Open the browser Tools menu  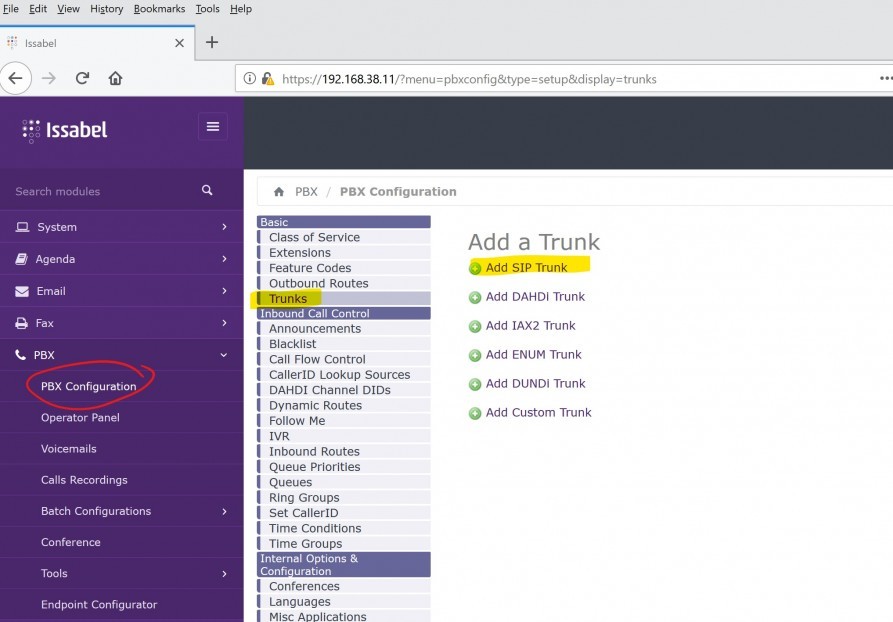click(207, 9)
